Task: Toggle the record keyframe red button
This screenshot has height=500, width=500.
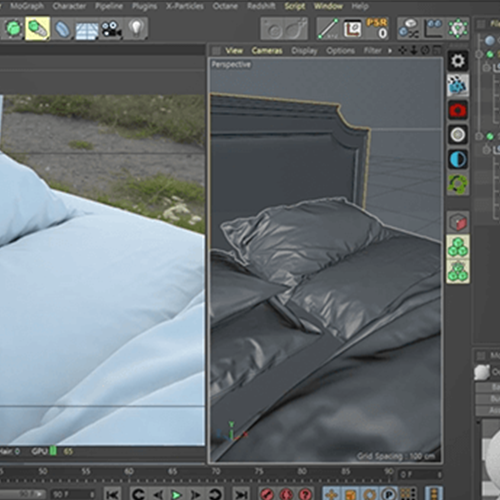Action: click(267, 494)
